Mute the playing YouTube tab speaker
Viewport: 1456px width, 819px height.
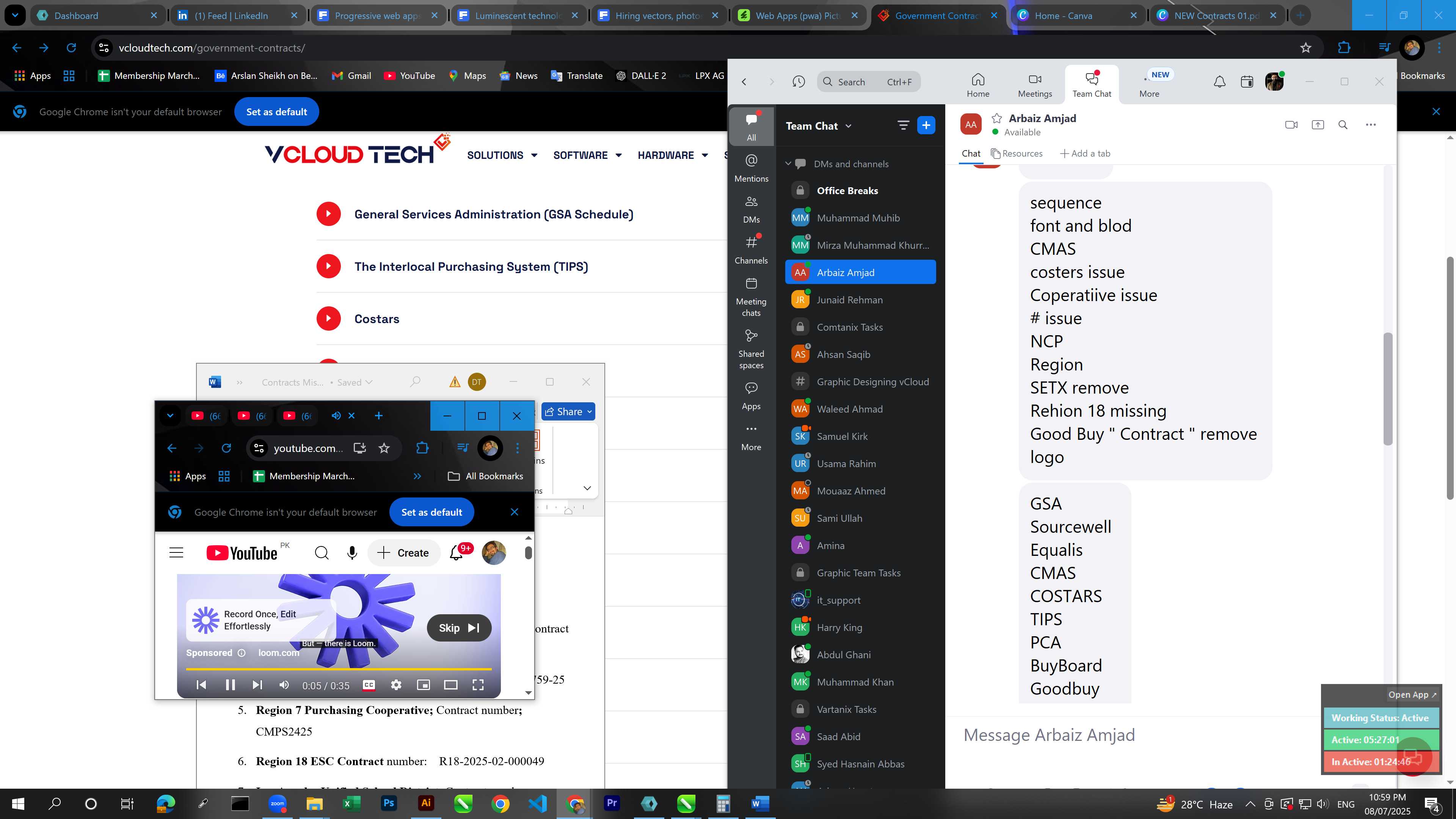[336, 416]
